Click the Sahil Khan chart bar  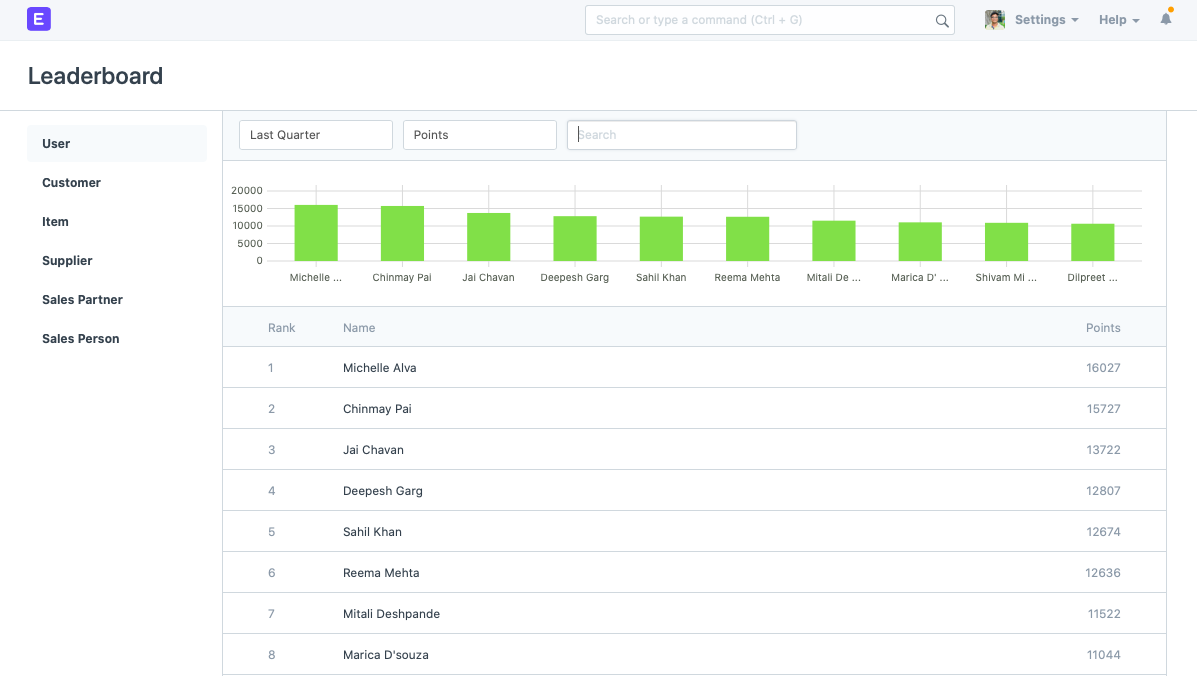[661, 239]
